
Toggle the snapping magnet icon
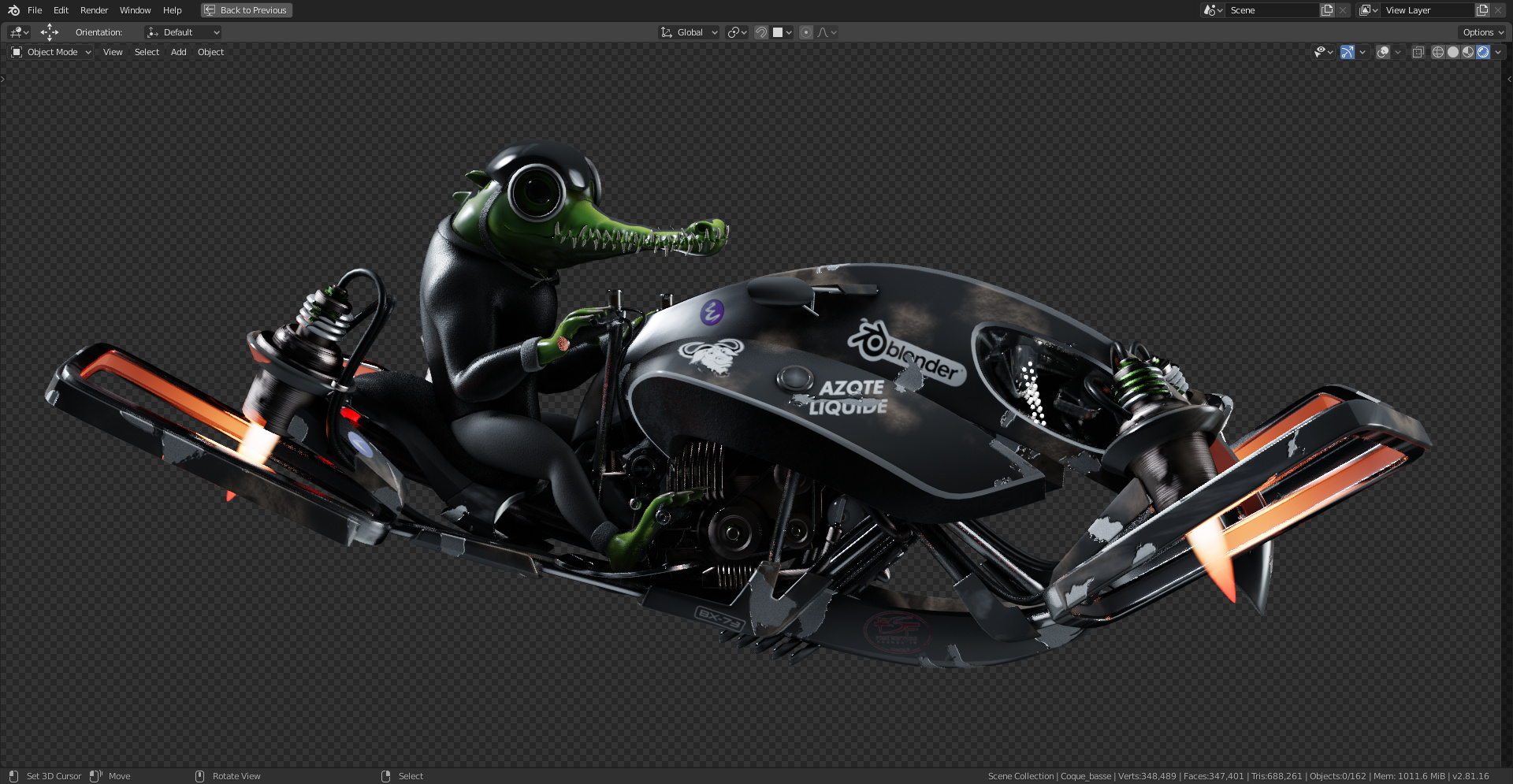(761, 32)
